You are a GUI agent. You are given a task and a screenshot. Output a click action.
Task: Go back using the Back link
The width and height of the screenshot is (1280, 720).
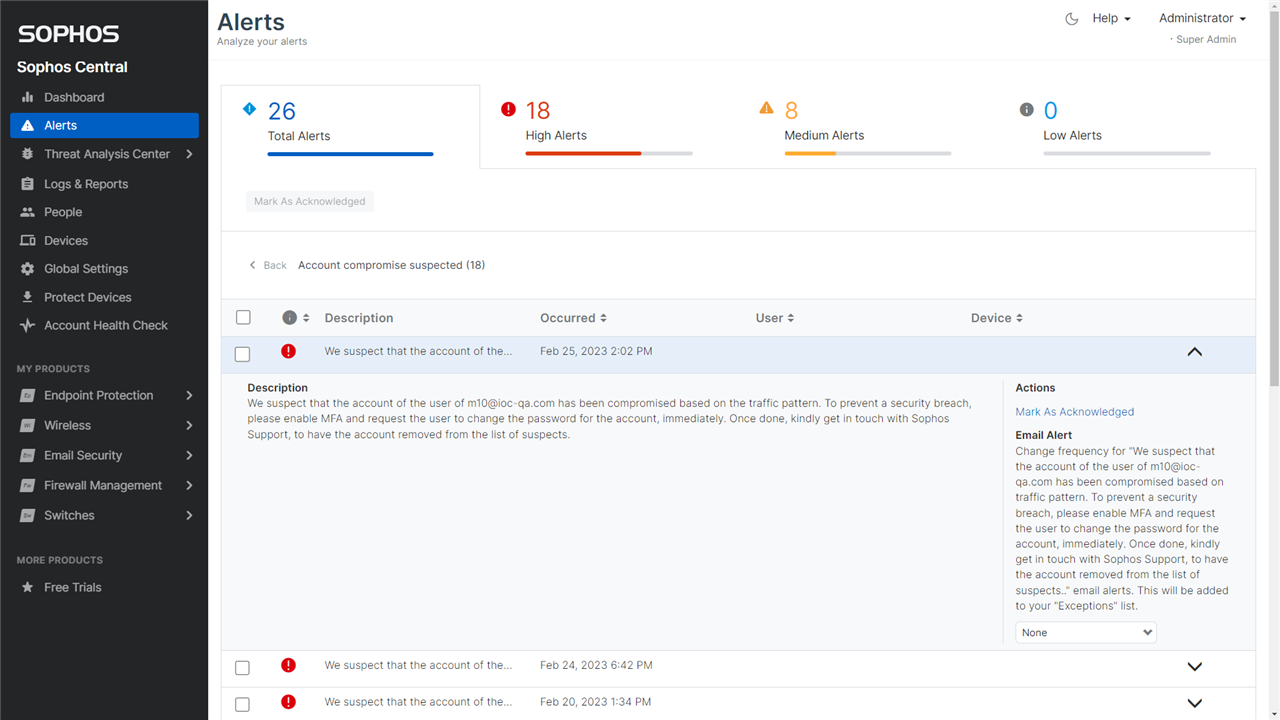267,265
